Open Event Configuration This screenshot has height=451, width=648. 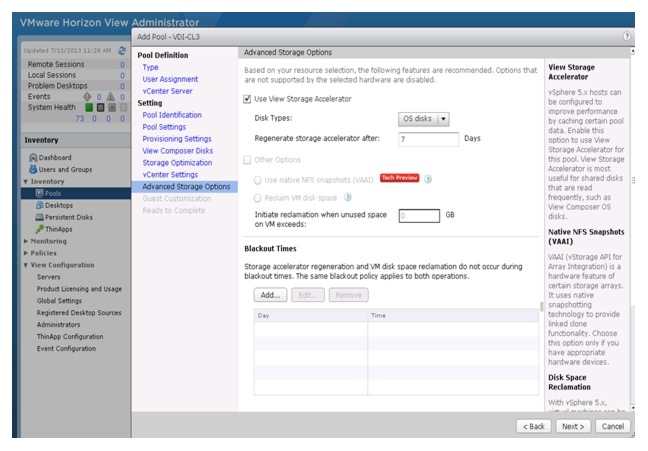[66, 349]
